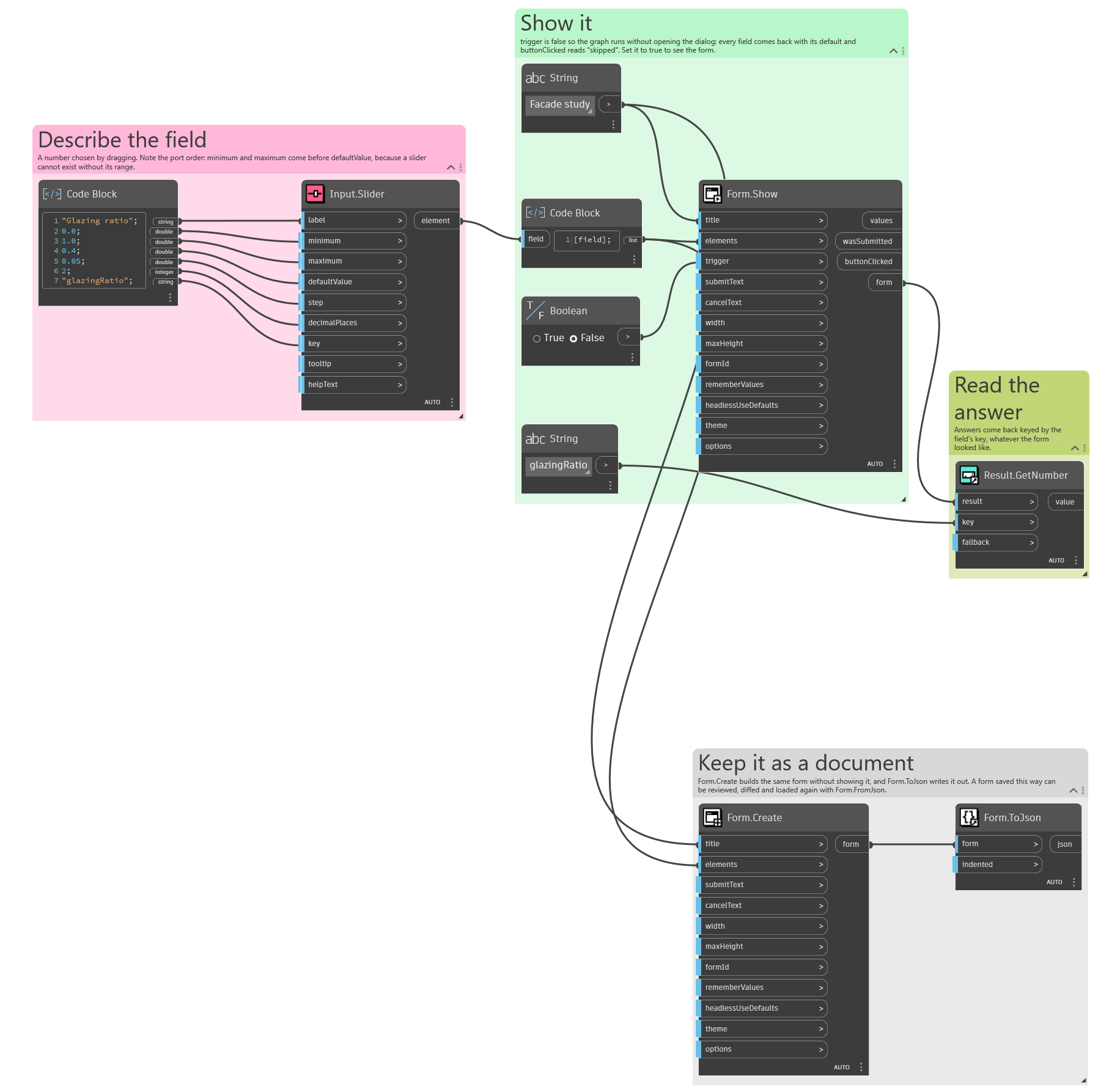The image size is (1120, 1092).
Task: Click the Code Block icon in the pink group
Action: (52, 194)
